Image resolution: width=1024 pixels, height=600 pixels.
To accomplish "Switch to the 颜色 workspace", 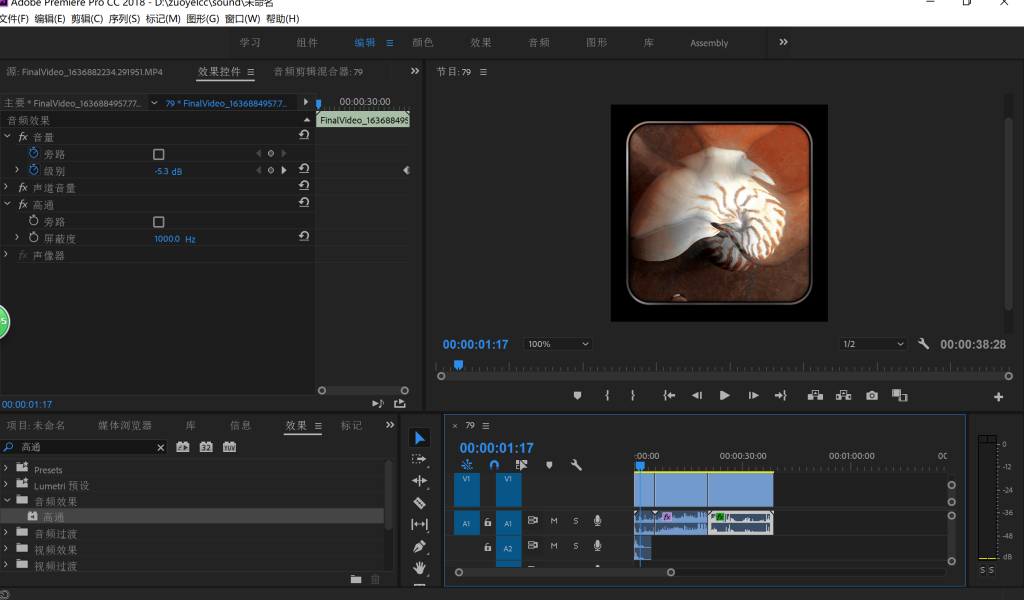I will coord(423,42).
